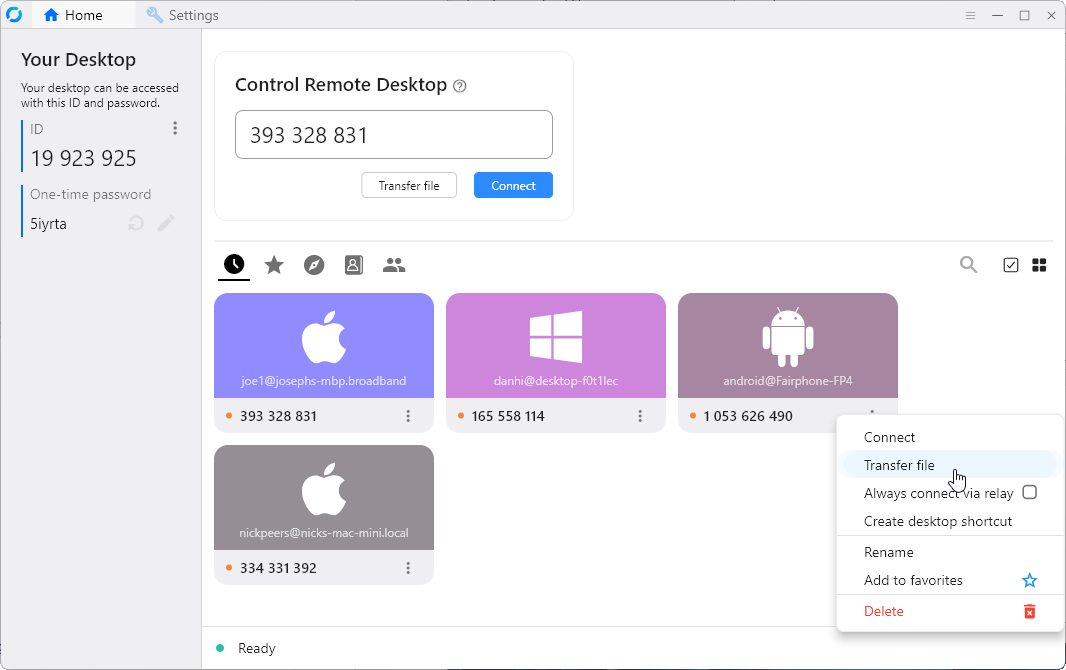1066x670 pixels.
Task: Toggle the Always connect via relay checkbox
Action: pos(1029,493)
